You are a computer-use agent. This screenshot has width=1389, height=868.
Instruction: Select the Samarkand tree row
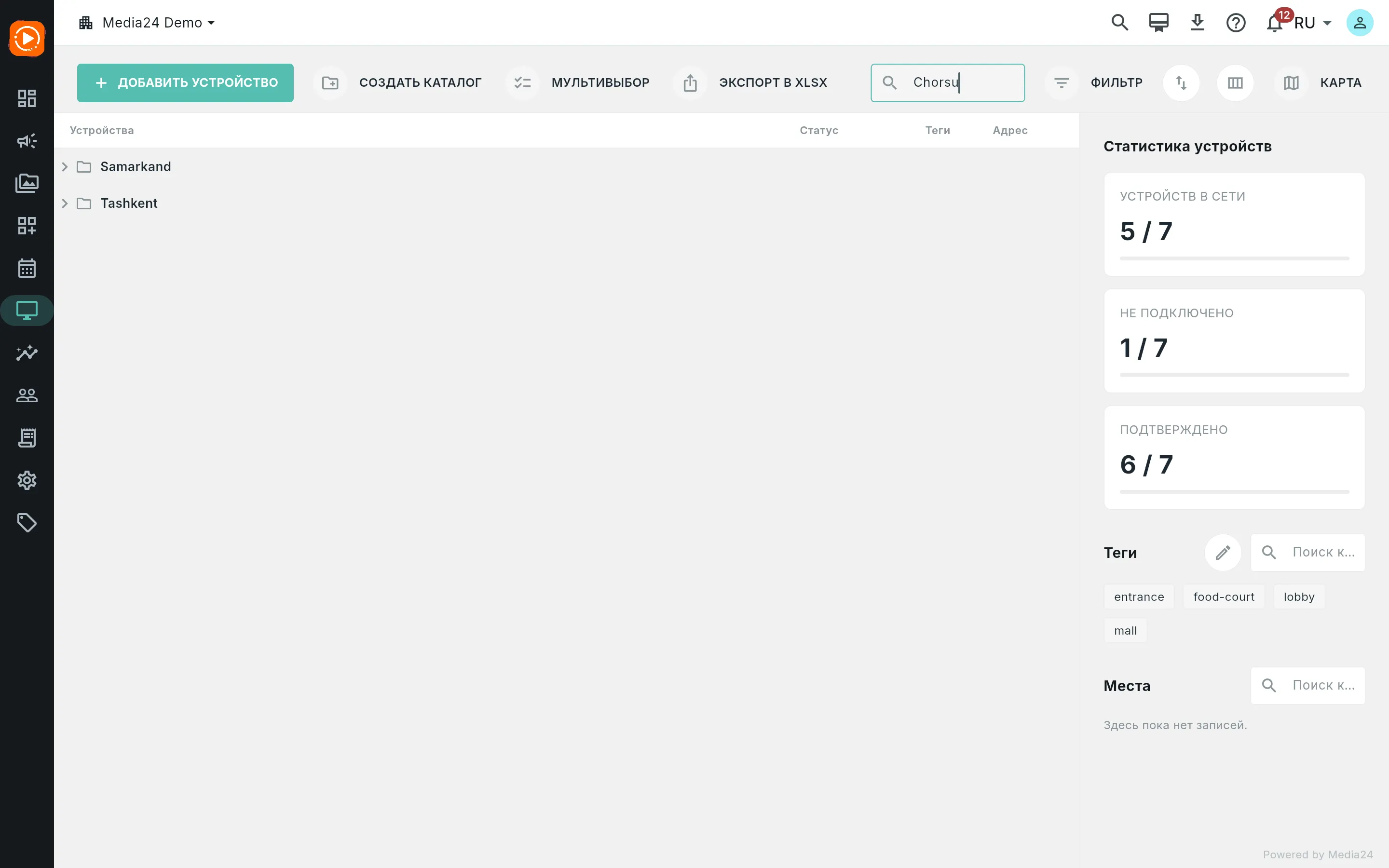point(567,167)
